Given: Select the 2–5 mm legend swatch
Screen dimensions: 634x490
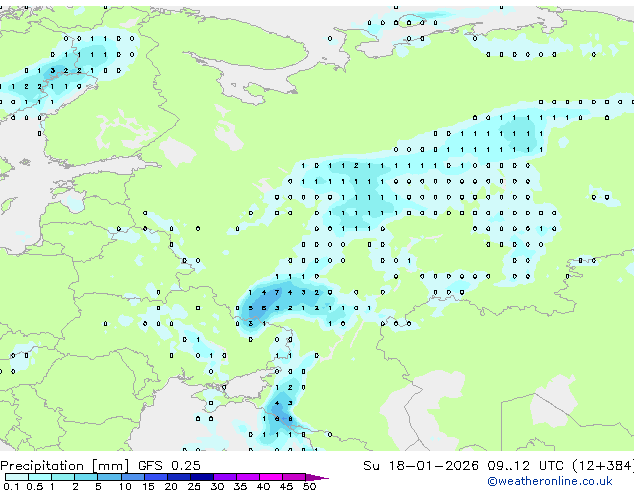Looking at the screenshot, I should pos(86,477).
